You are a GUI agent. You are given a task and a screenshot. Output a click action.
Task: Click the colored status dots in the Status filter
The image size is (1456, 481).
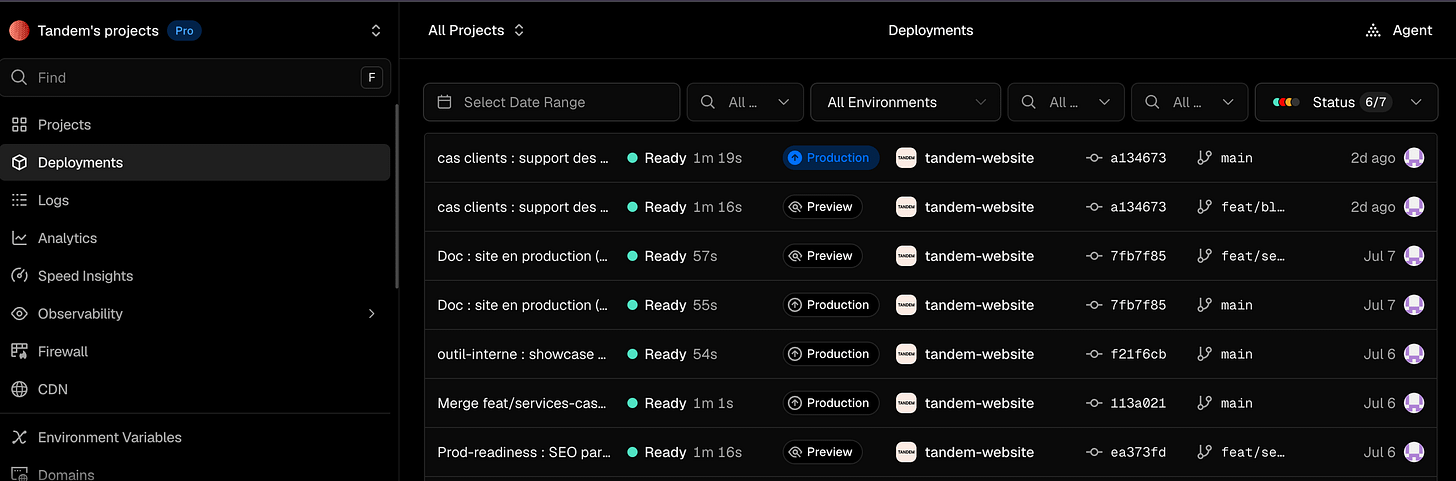(1286, 102)
